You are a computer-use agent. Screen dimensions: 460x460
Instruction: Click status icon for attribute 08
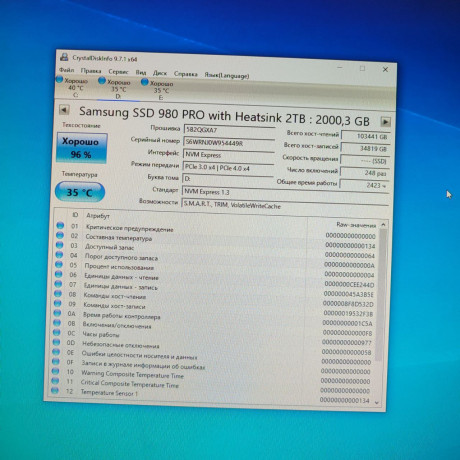click(58, 294)
